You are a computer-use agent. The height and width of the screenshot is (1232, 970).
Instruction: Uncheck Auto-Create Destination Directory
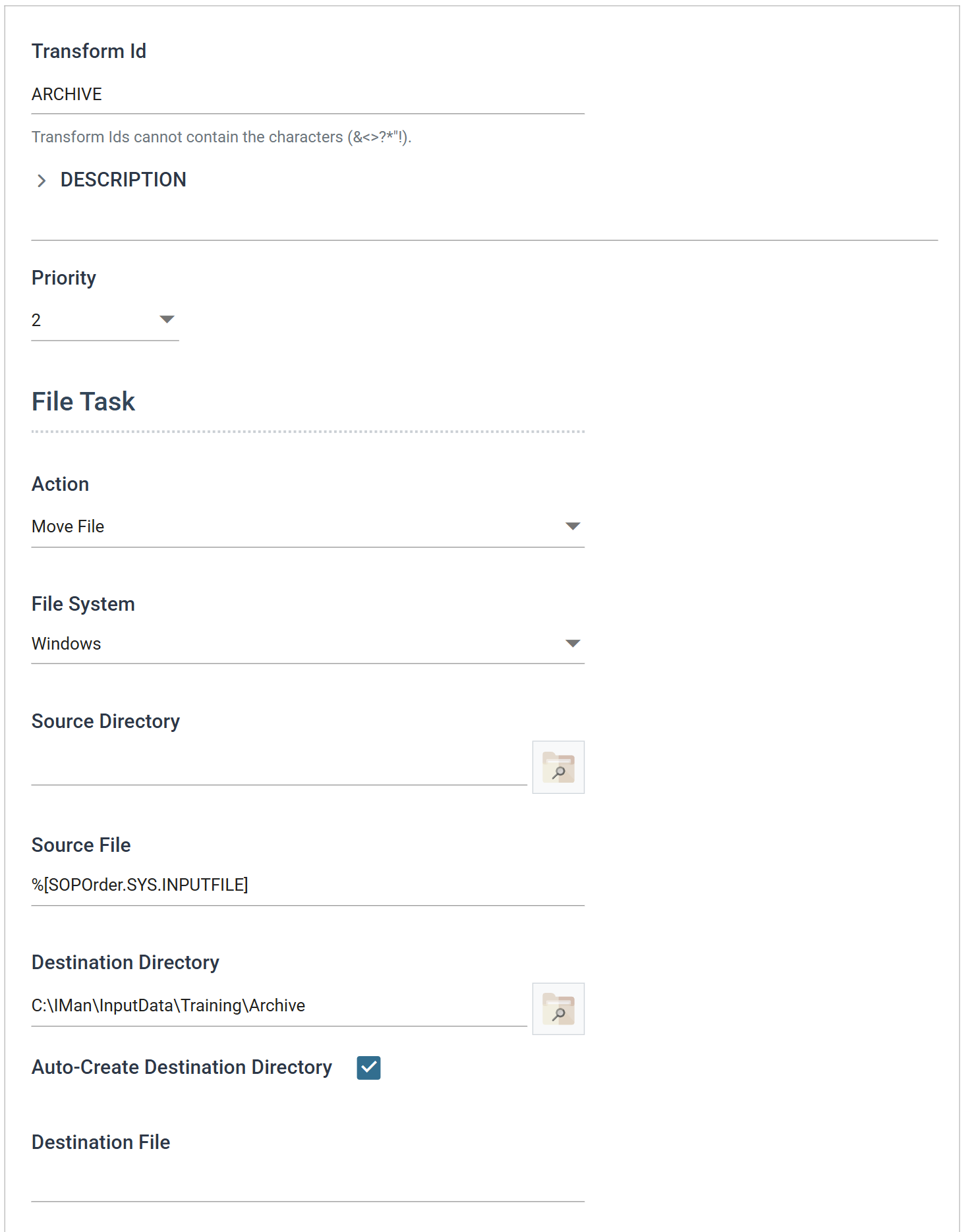click(368, 1067)
